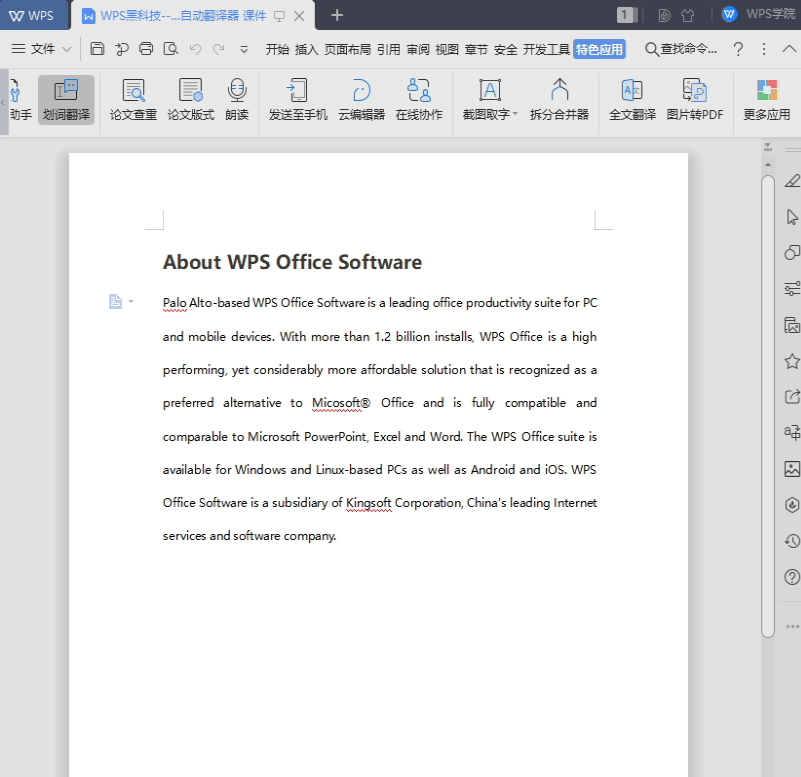This screenshot has height=777, width=801.
Task: Add a new document tab with plus button
Action: pos(337,15)
